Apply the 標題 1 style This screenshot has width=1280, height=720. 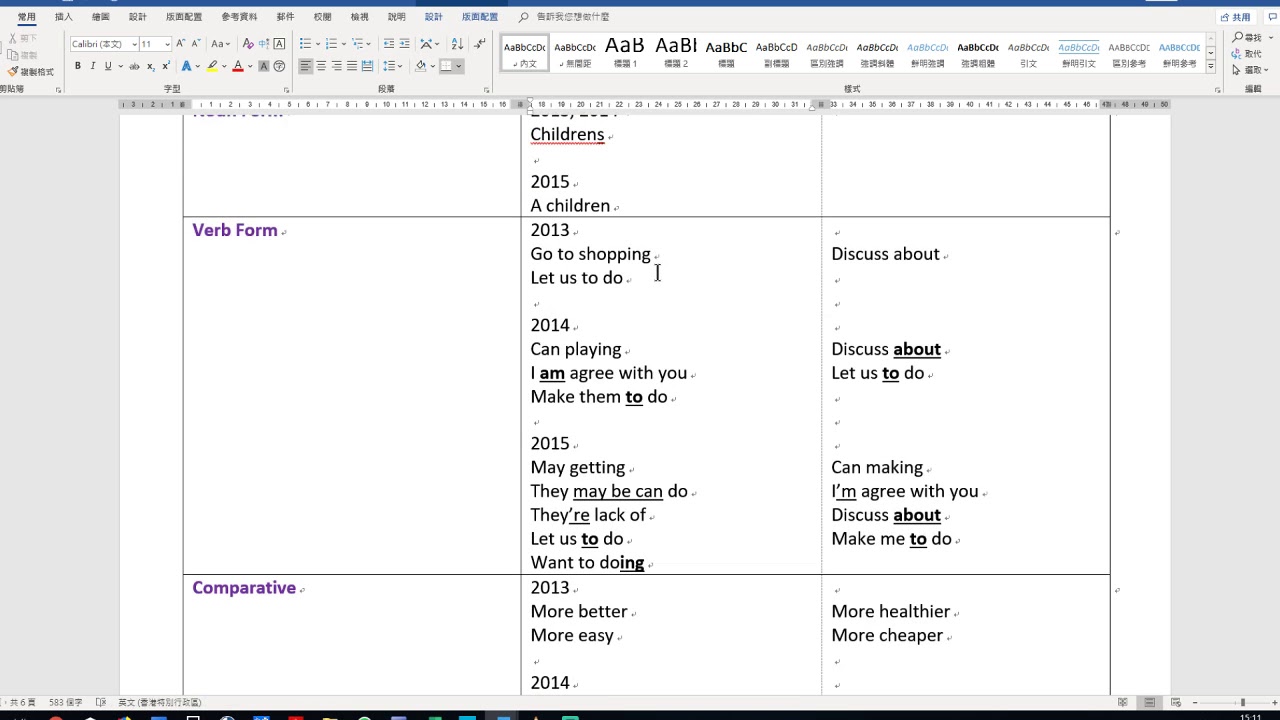tap(625, 53)
